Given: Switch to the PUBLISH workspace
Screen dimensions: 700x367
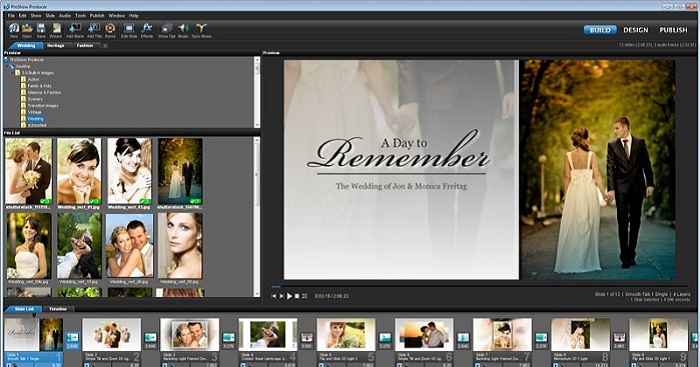Looking at the screenshot, I should [674, 30].
